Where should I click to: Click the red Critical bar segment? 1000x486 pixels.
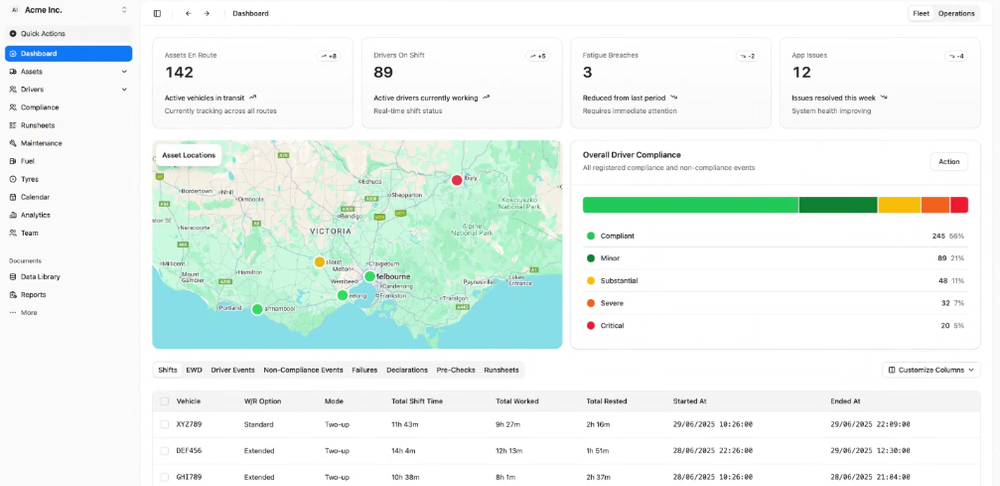point(959,205)
